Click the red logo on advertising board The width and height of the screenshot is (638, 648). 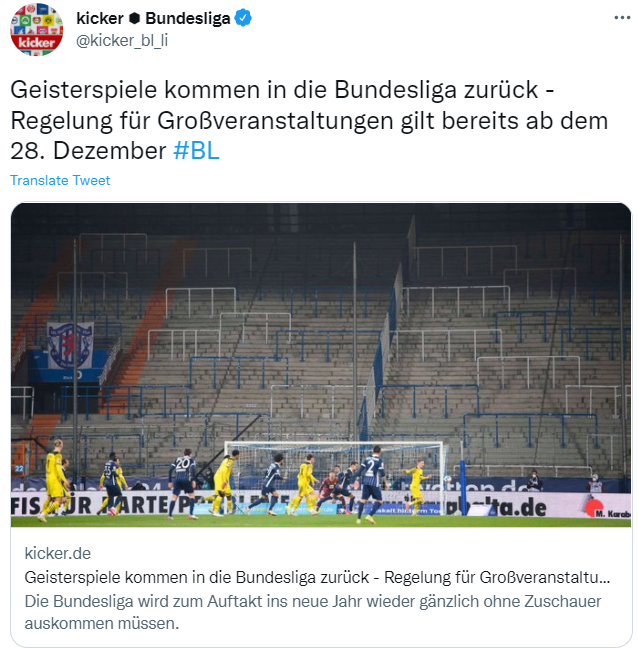tap(593, 507)
